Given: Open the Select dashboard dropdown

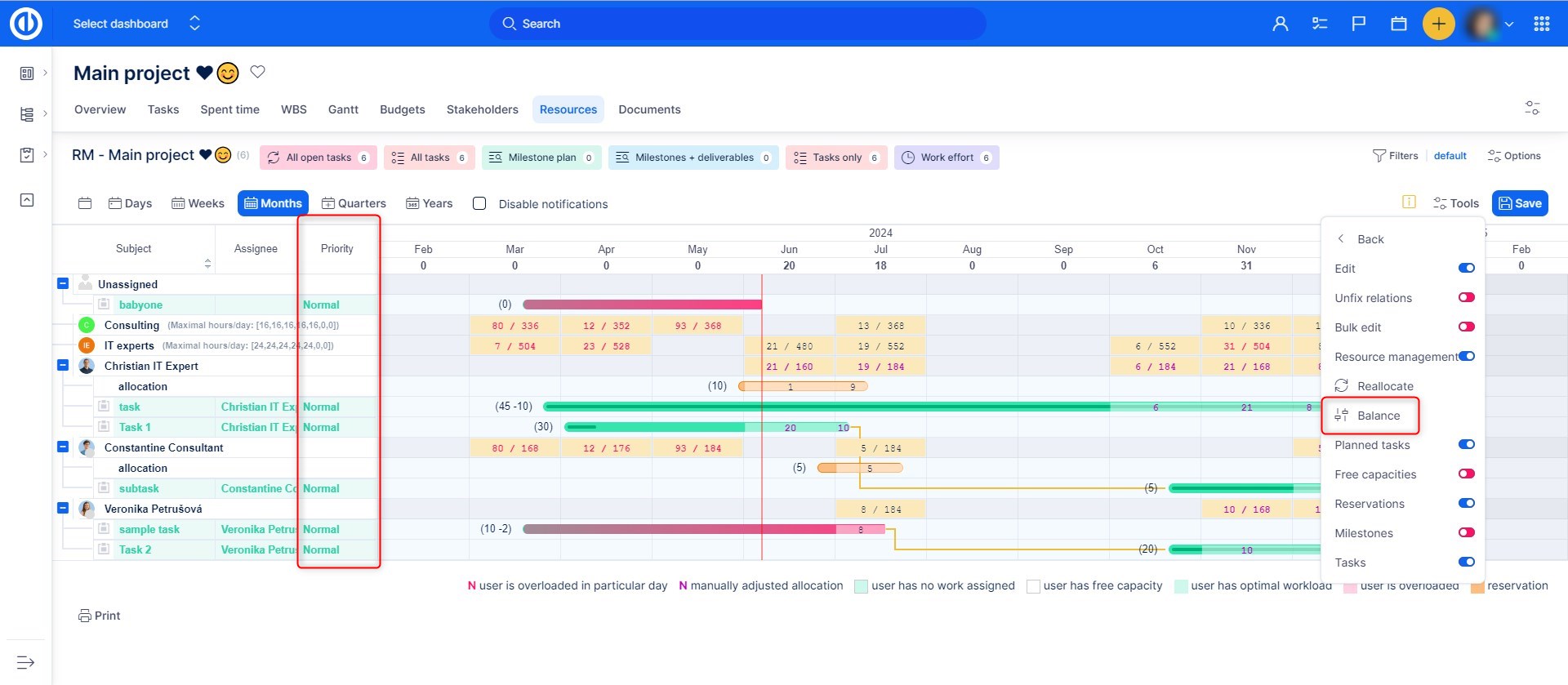Looking at the screenshot, I should (136, 24).
